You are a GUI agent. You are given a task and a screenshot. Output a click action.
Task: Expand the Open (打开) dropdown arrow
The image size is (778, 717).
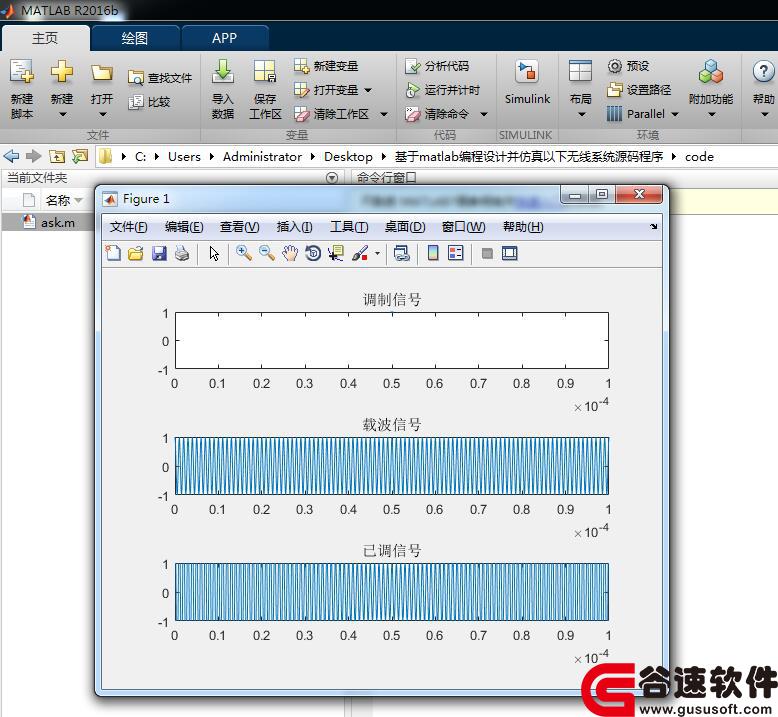point(103,115)
